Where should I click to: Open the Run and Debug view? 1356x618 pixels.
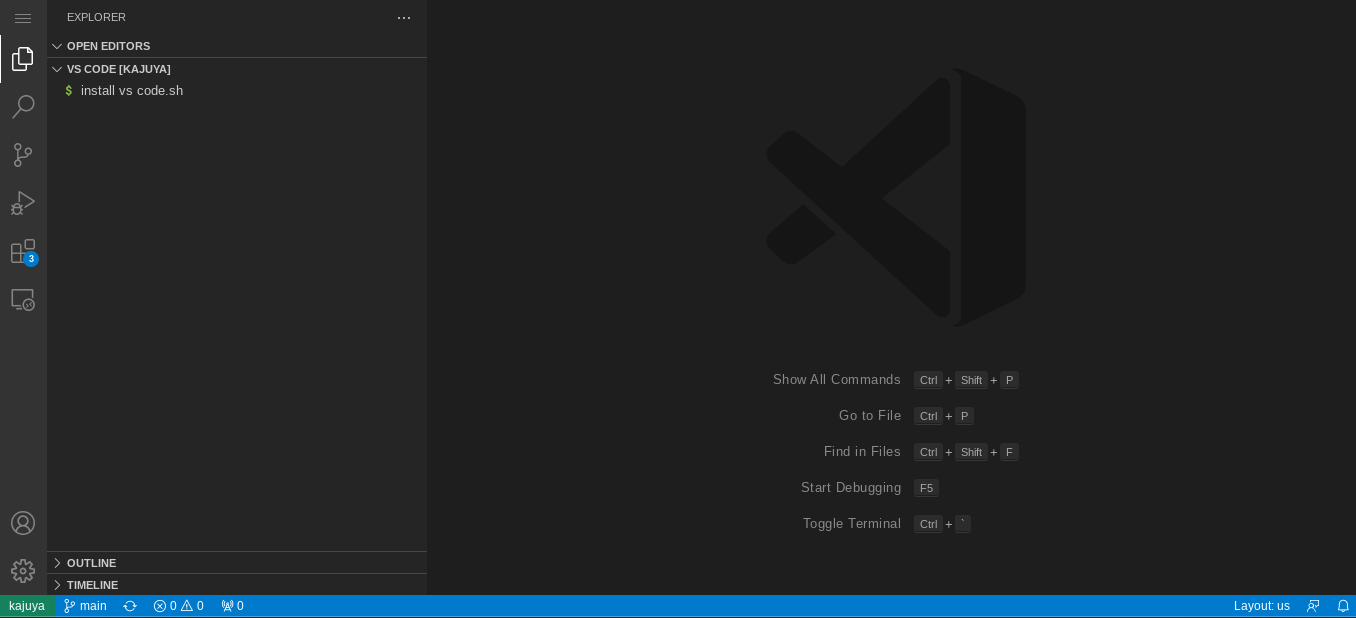[x=23, y=203]
